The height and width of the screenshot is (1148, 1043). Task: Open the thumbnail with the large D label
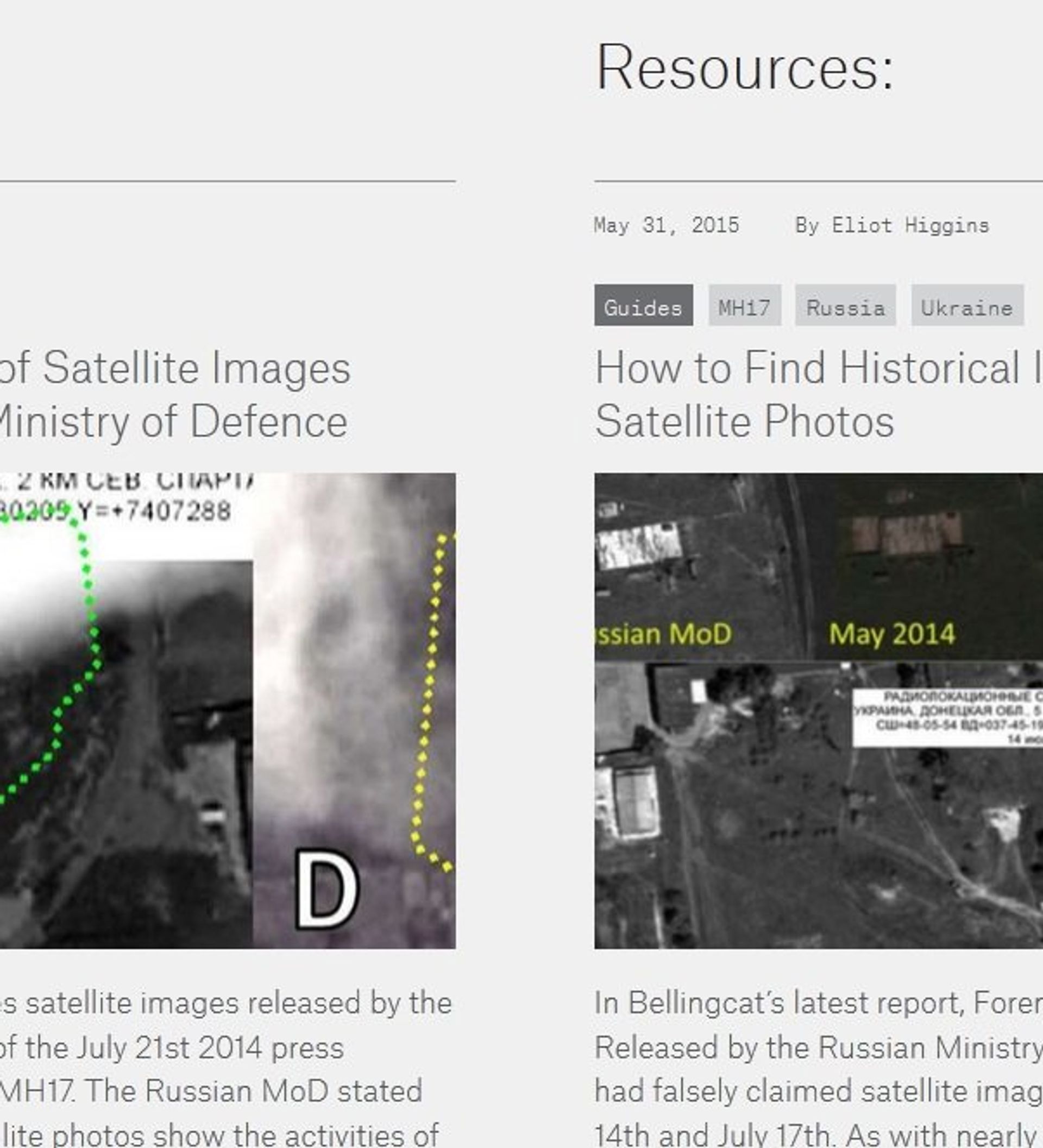pyautogui.click(x=228, y=711)
